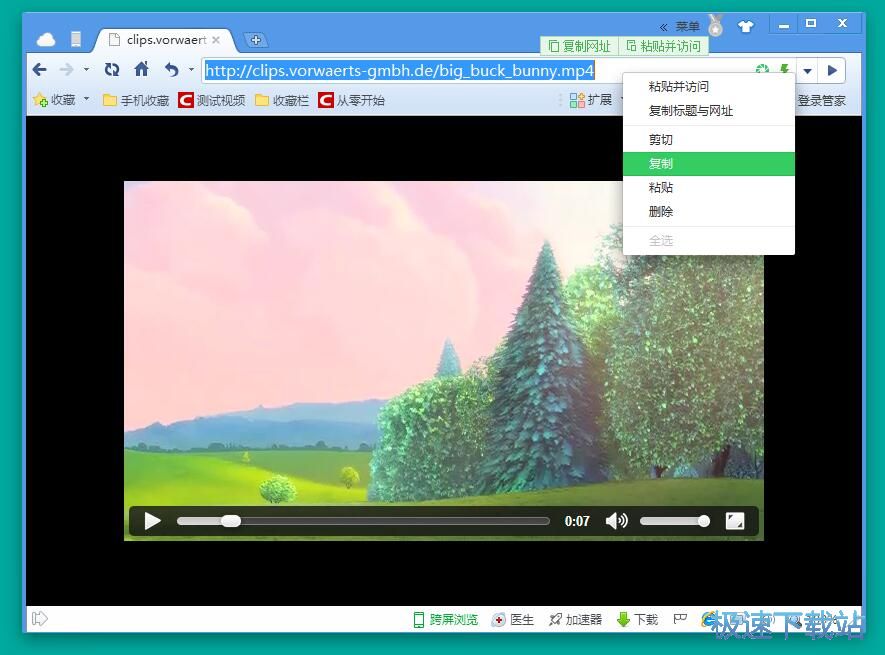Click the 复制网址 copy URL button
Image resolution: width=885 pixels, height=655 pixels.
click(580, 46)
